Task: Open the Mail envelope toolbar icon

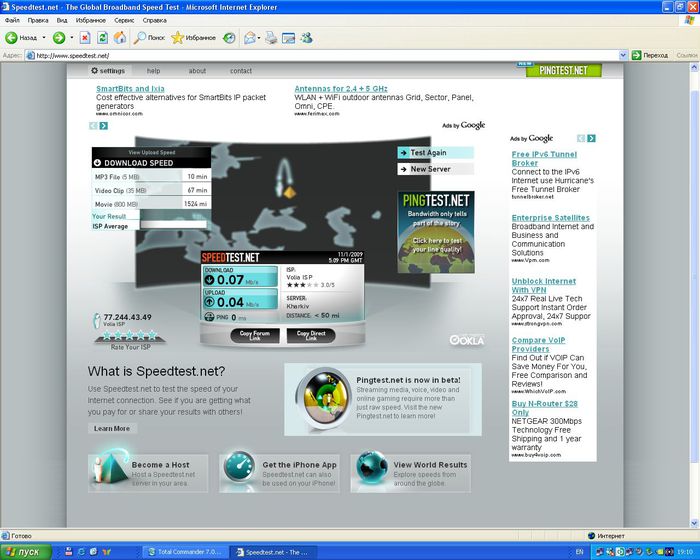Action: [250, 38]
